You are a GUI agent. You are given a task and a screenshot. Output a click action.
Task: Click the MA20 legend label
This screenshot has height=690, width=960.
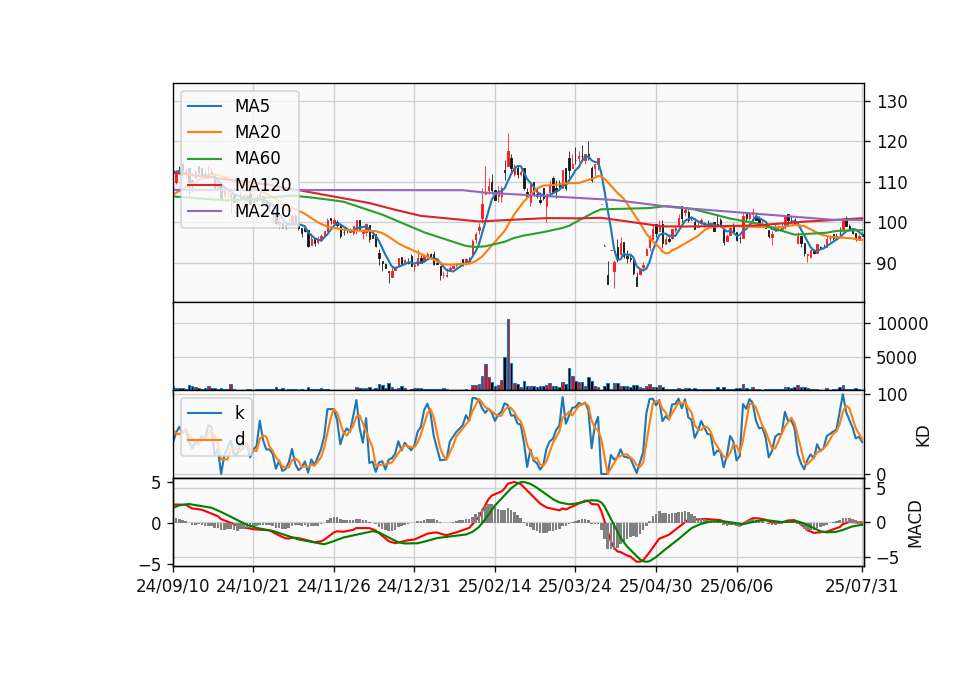click(257, 132)
